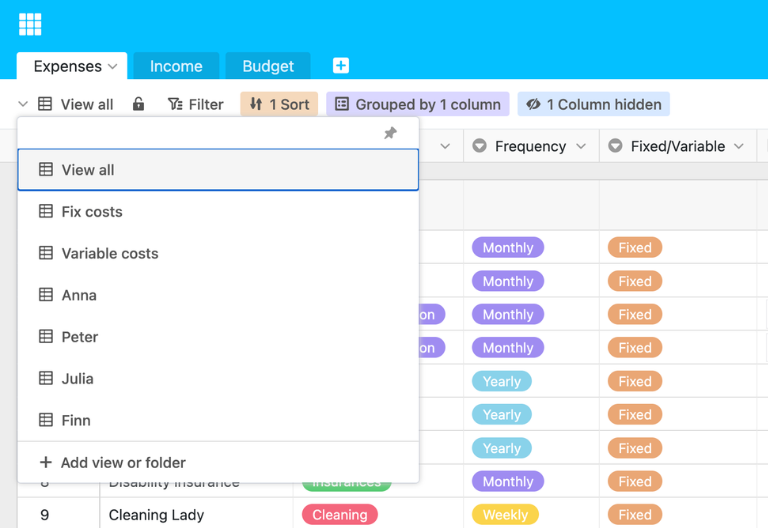This screenshot has width=768, height=528.
Task: Collapse the views list chevron
Action: (23, 104)
